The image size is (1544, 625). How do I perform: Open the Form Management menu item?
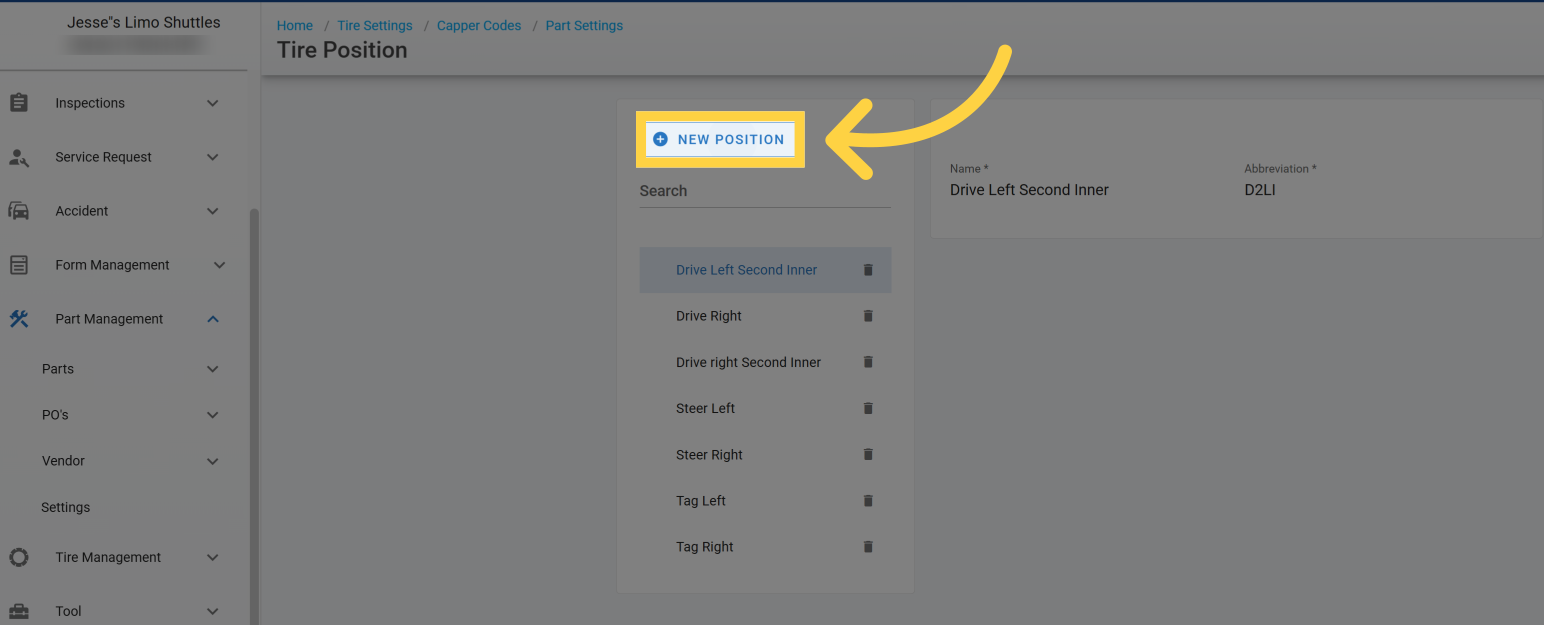[112, 265]
